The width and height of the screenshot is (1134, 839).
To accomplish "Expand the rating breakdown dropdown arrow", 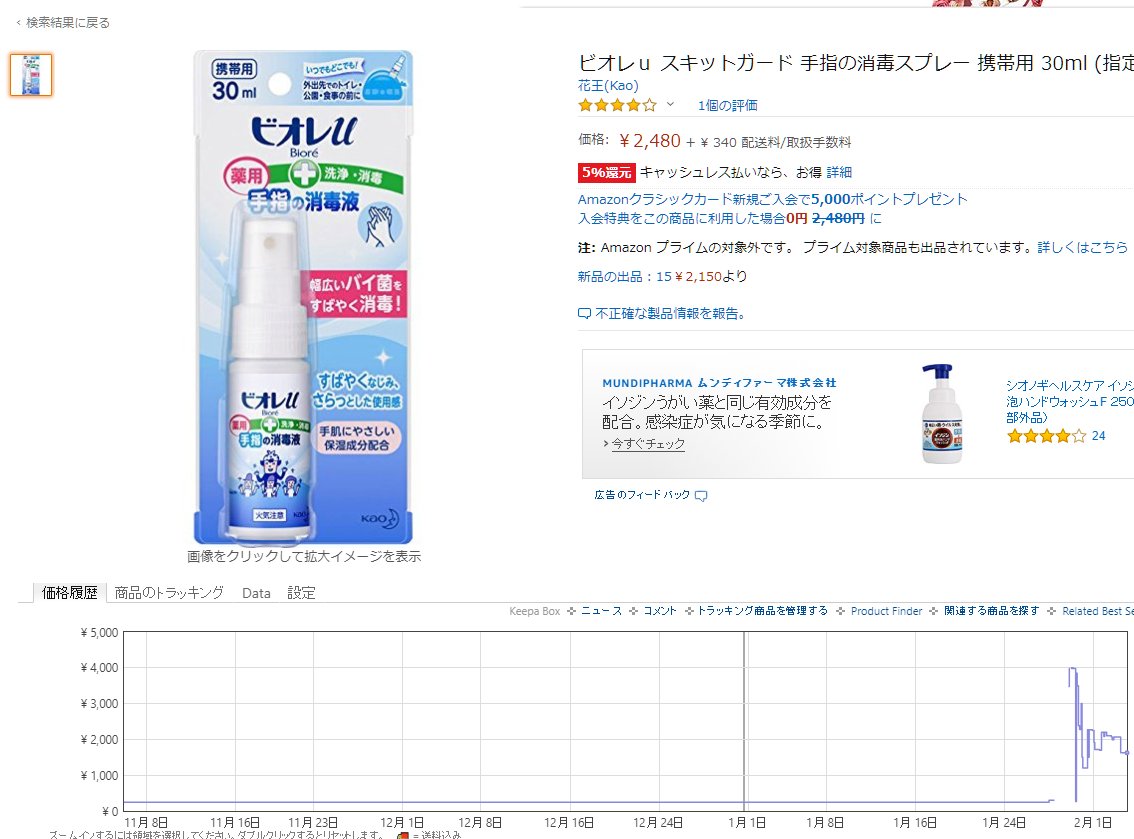I will [670, 104].
